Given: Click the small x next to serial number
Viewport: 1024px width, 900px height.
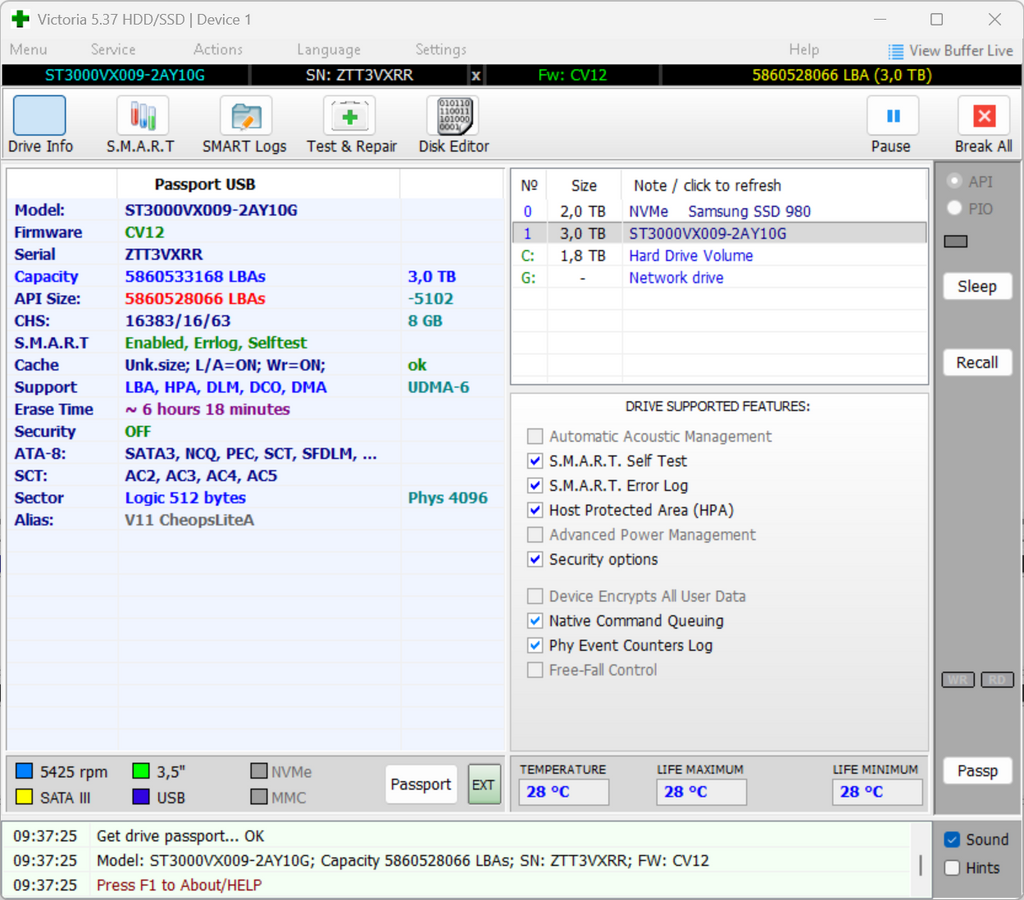Looking at the screenshot, I should [x=476, y=76].
